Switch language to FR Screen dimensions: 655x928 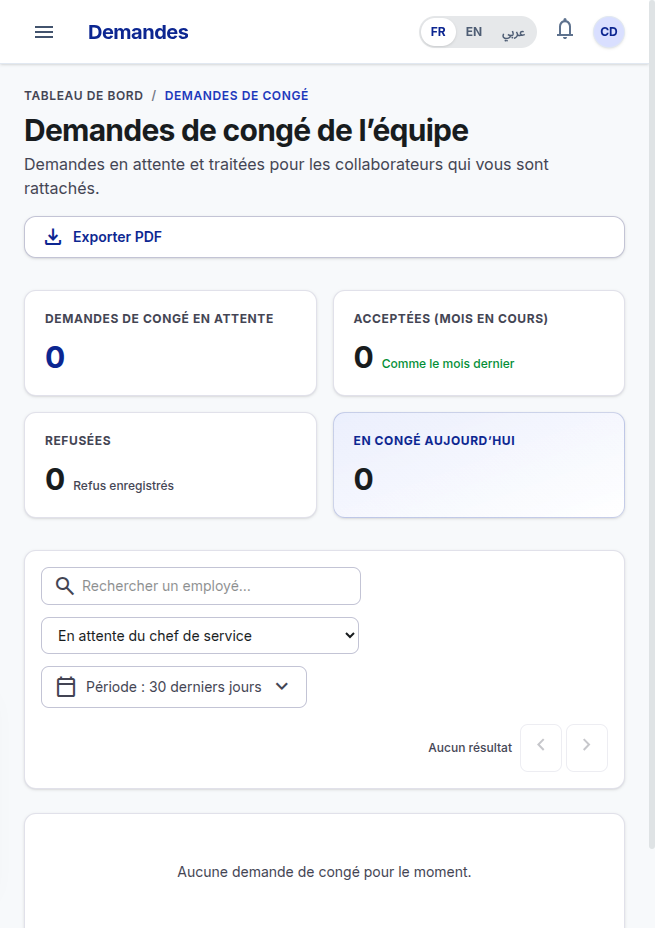[438, 32]
